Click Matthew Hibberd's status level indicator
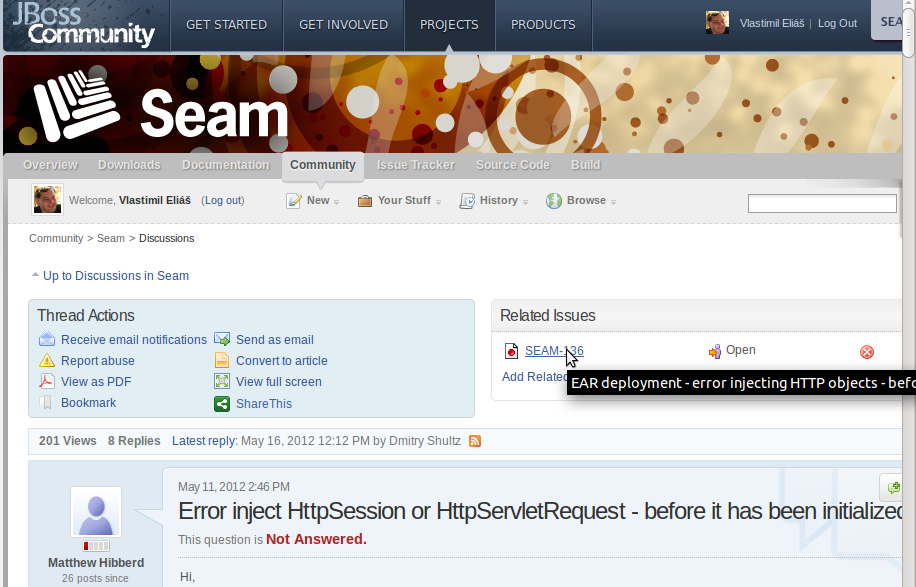The width and height of the screenshot is (916, 587). pyautogui.click(x=96, y=546)
